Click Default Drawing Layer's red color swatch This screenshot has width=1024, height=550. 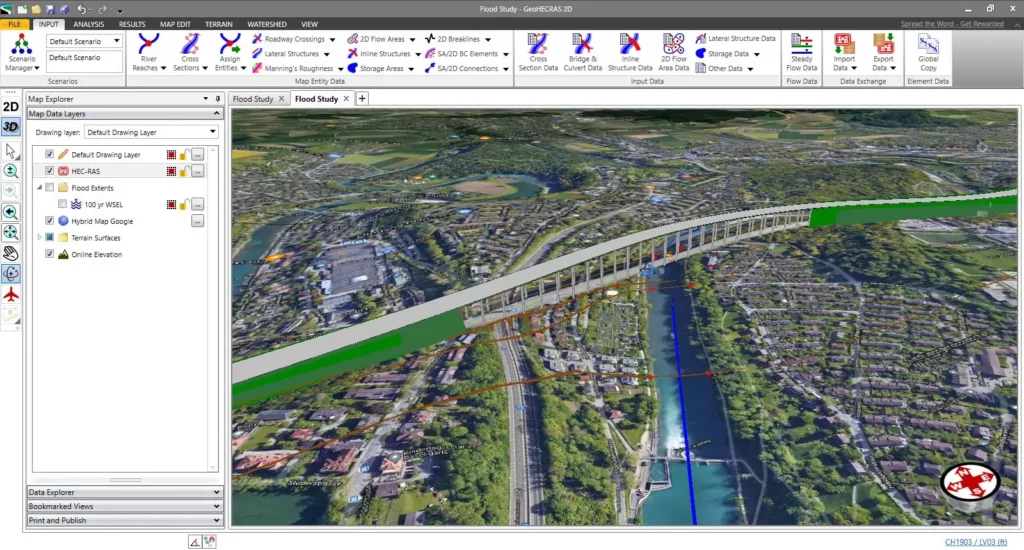click(x=171, y=155)
